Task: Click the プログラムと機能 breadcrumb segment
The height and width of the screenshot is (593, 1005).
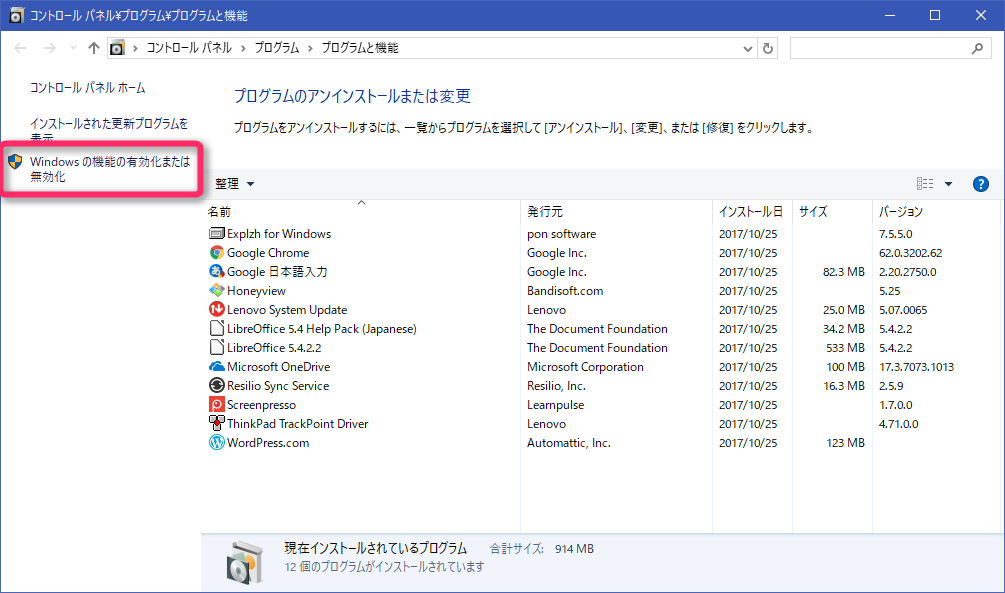Action: click(360, 48)
